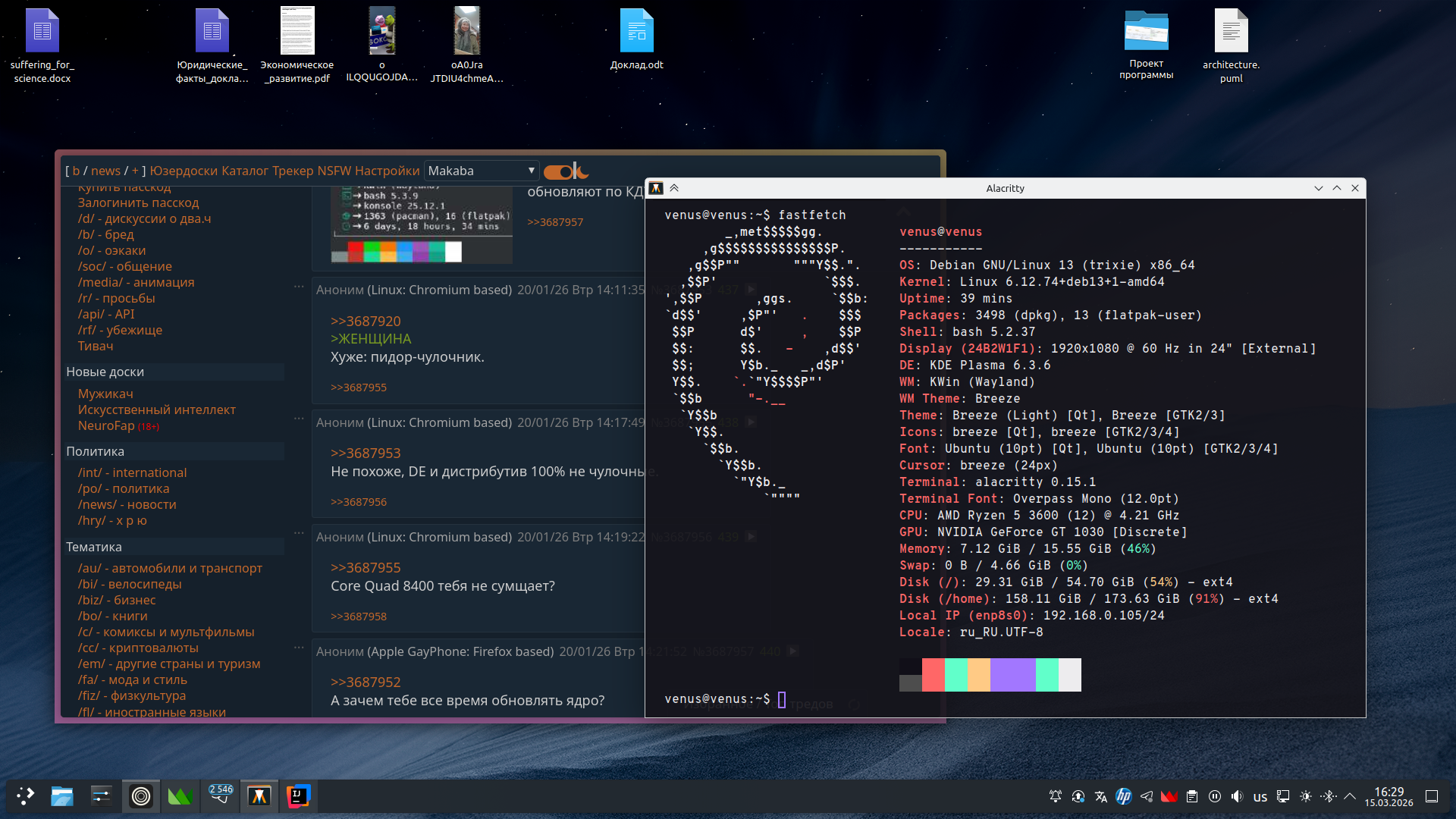Launch IntelliJ IDEA from the taskbar
1456x819 pixels.
pos(298,795)
